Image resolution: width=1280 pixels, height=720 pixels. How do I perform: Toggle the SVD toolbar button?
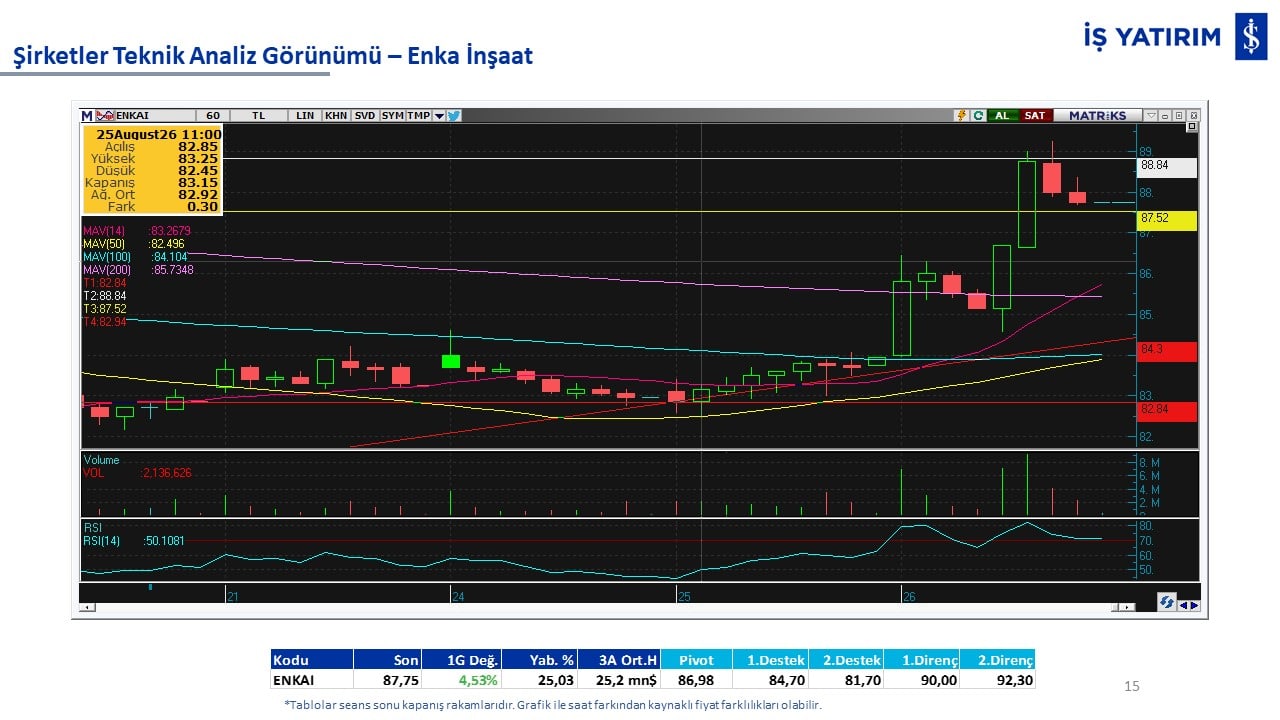pyautogui.click(x=365, y=116)
